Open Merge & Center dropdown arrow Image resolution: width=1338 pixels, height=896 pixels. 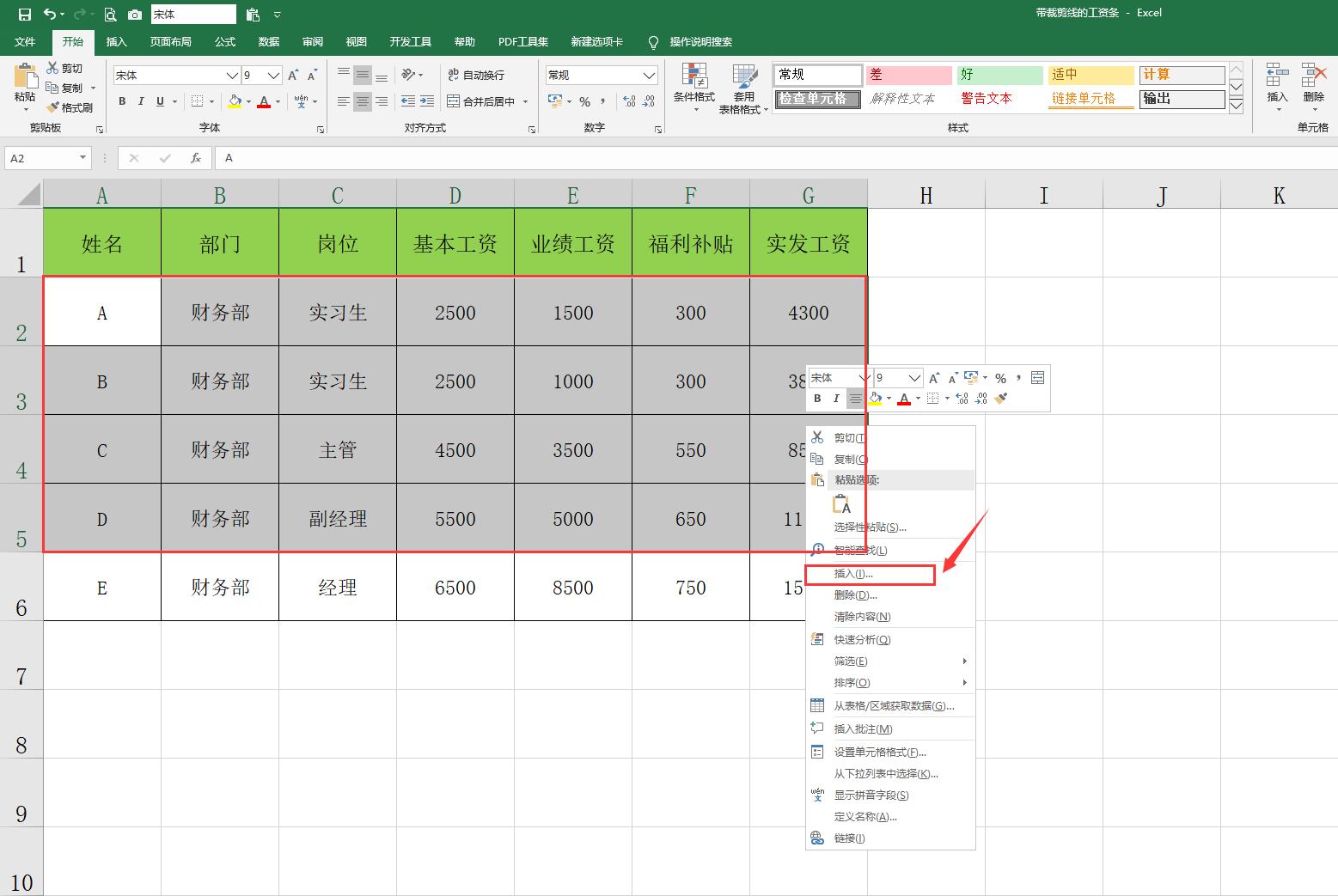coord(525,101)
